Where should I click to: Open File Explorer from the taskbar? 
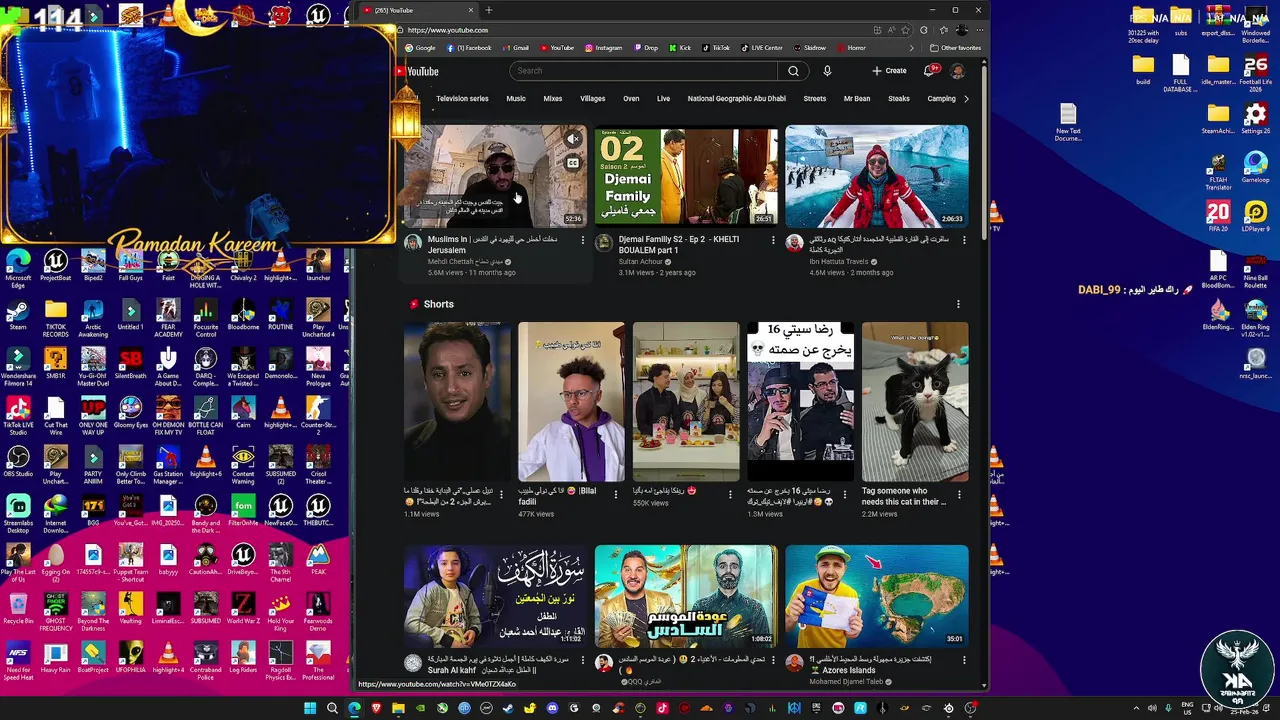[398, 708]
